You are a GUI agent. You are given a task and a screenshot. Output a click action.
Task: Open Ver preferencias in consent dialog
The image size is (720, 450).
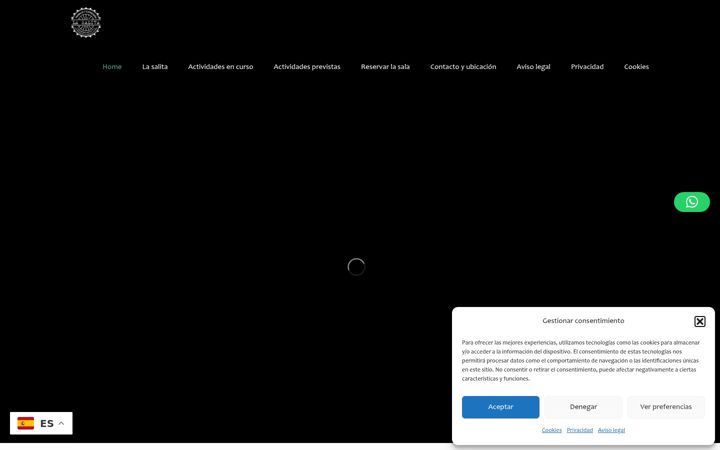[666, 407]
